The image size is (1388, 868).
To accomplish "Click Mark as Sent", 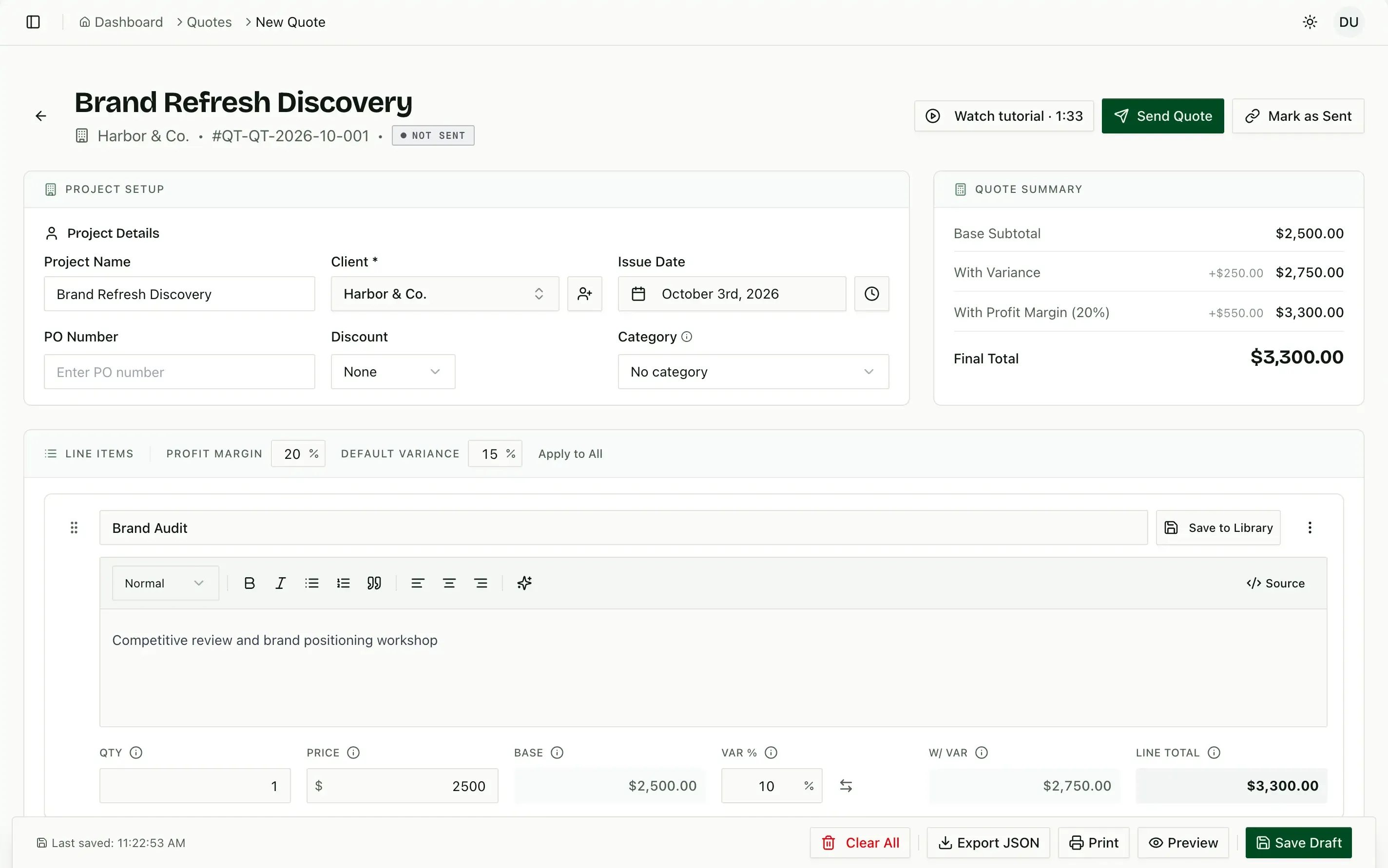I will click(1298, 116).
